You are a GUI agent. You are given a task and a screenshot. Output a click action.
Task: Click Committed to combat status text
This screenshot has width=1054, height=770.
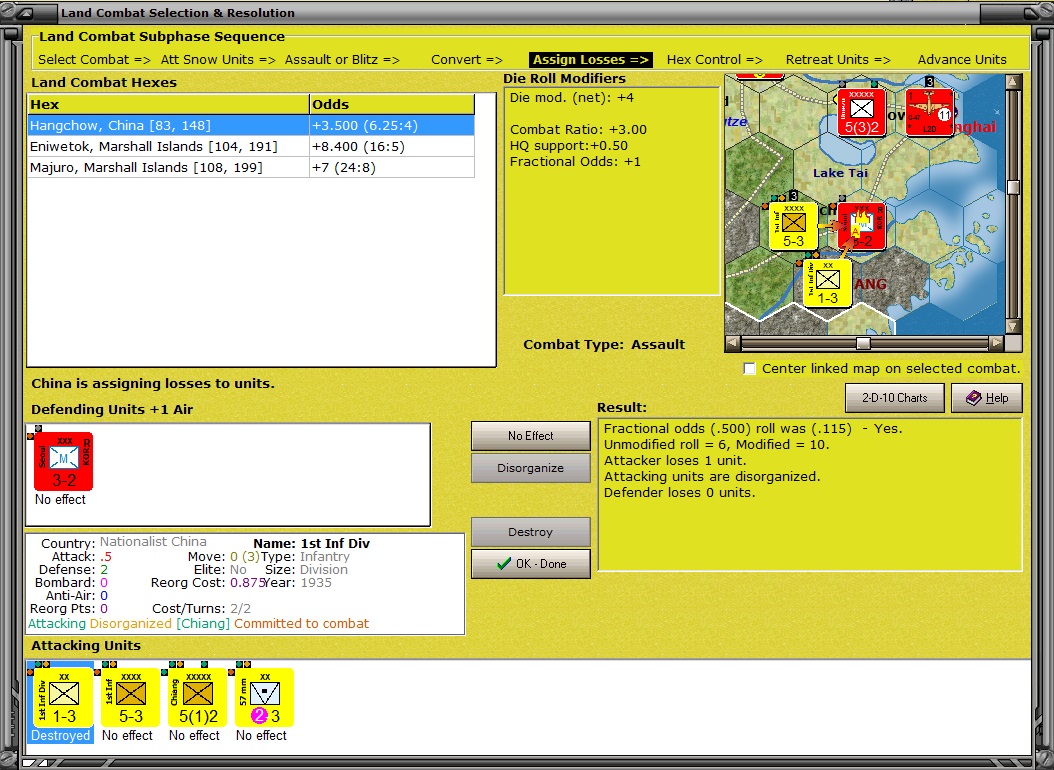pos(301,624)
